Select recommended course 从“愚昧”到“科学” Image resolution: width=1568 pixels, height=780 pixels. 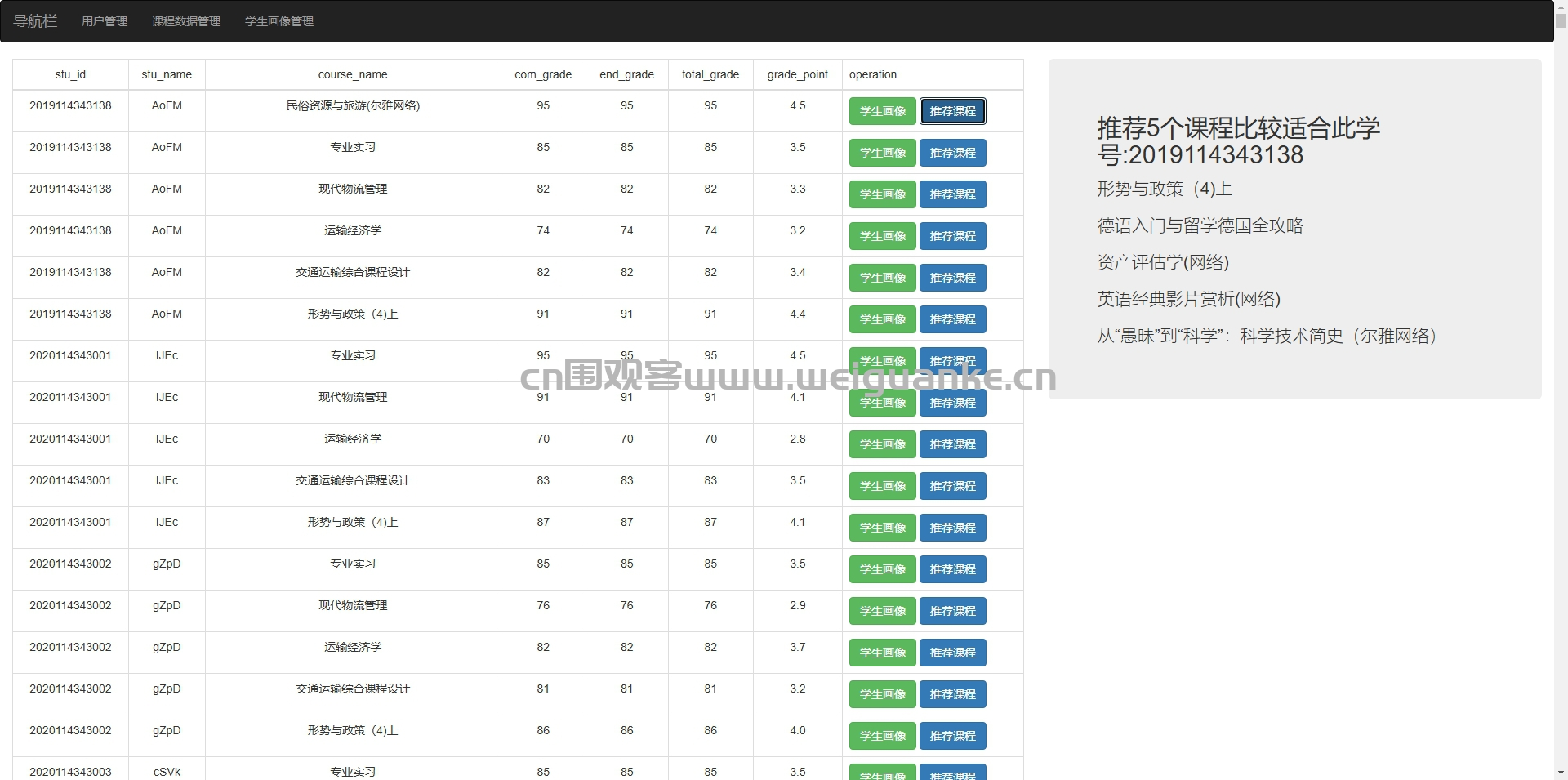point(1267,336)
